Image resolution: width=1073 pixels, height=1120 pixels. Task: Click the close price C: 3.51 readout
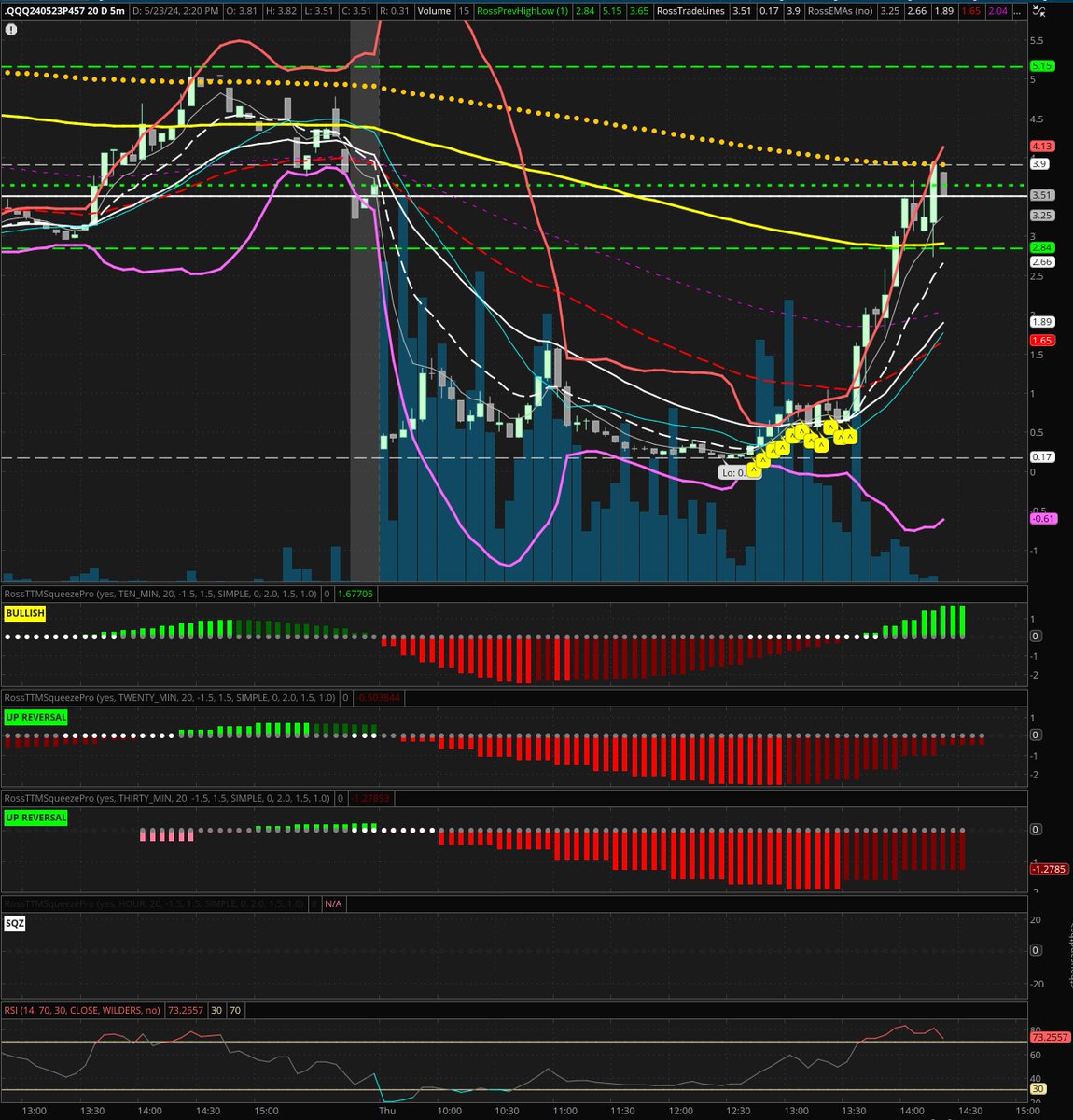(358, 11)
